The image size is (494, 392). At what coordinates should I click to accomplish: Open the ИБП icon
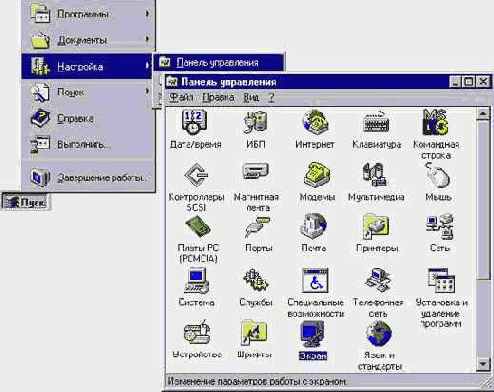click(x=256, y=123)
